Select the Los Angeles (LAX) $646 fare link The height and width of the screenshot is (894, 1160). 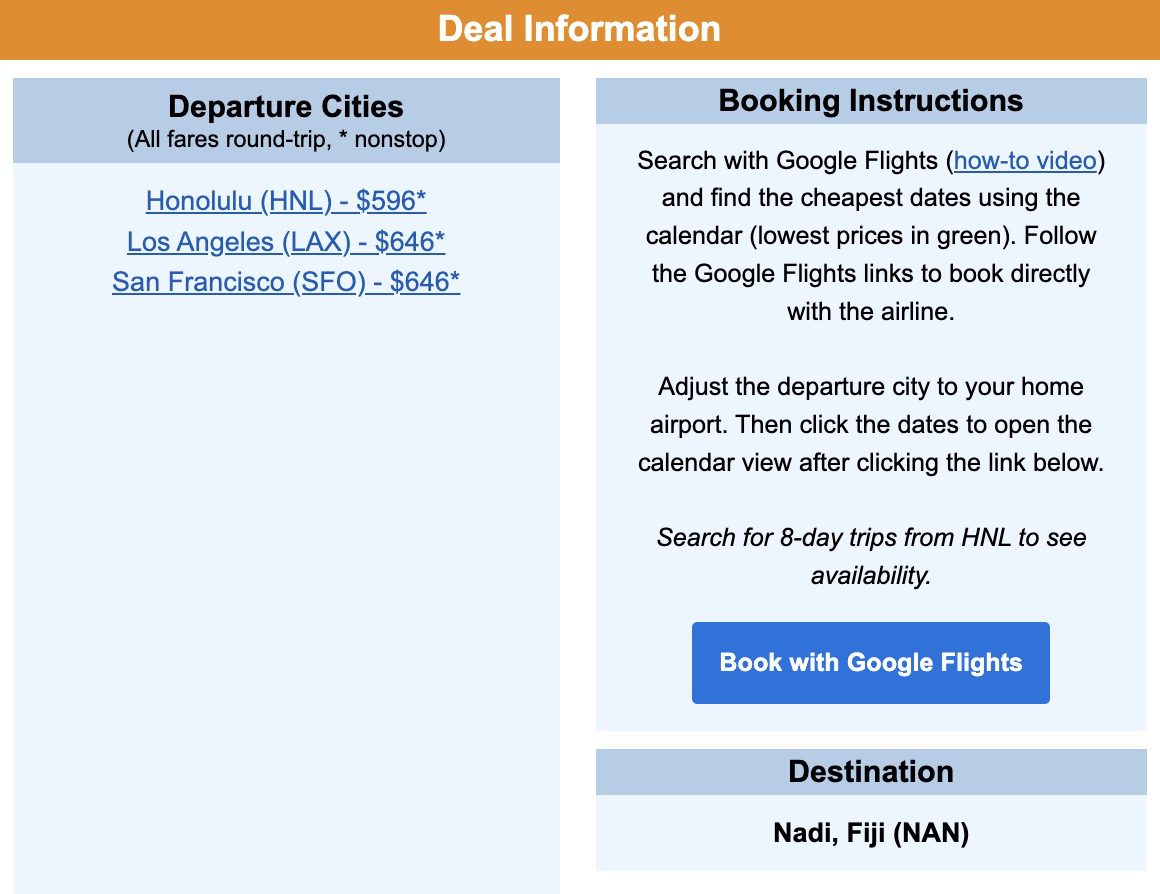pyautogui.click(x=285, y=242)
